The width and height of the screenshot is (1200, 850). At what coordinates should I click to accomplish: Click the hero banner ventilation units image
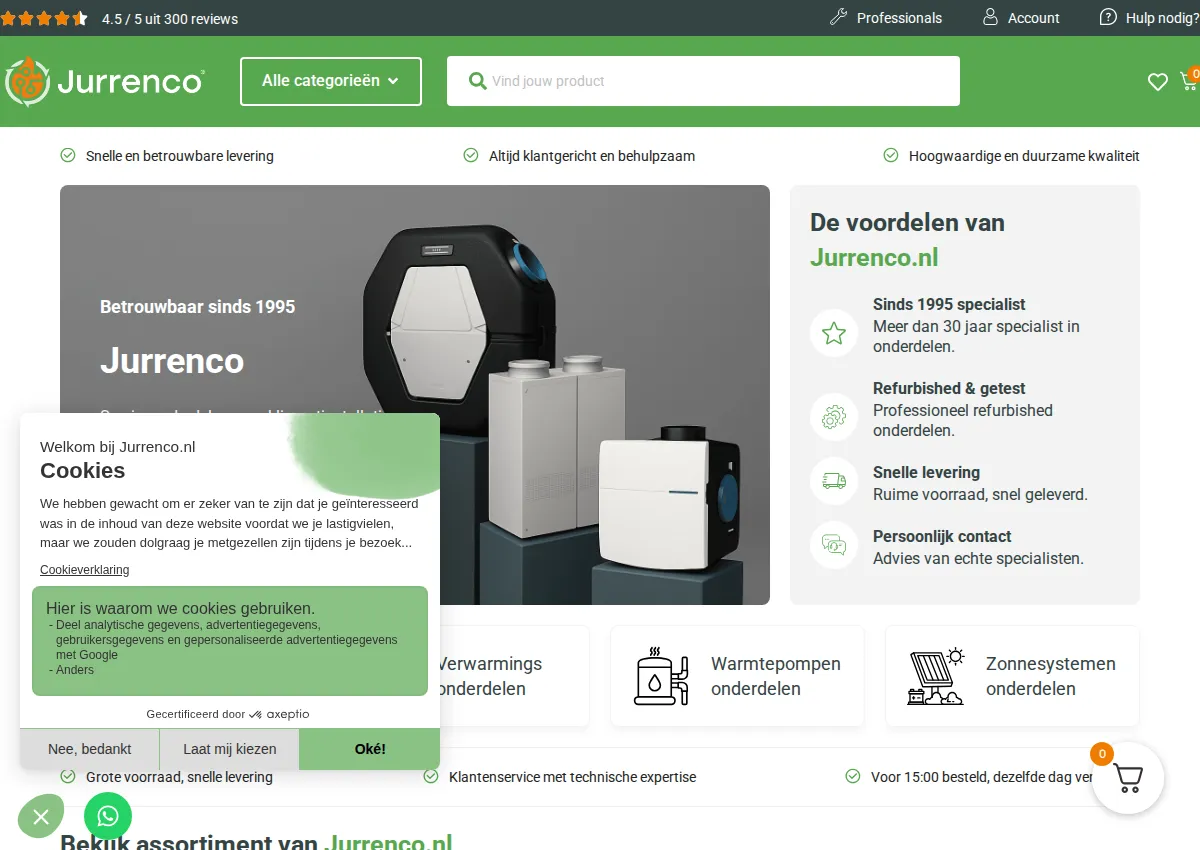(550, 400)
